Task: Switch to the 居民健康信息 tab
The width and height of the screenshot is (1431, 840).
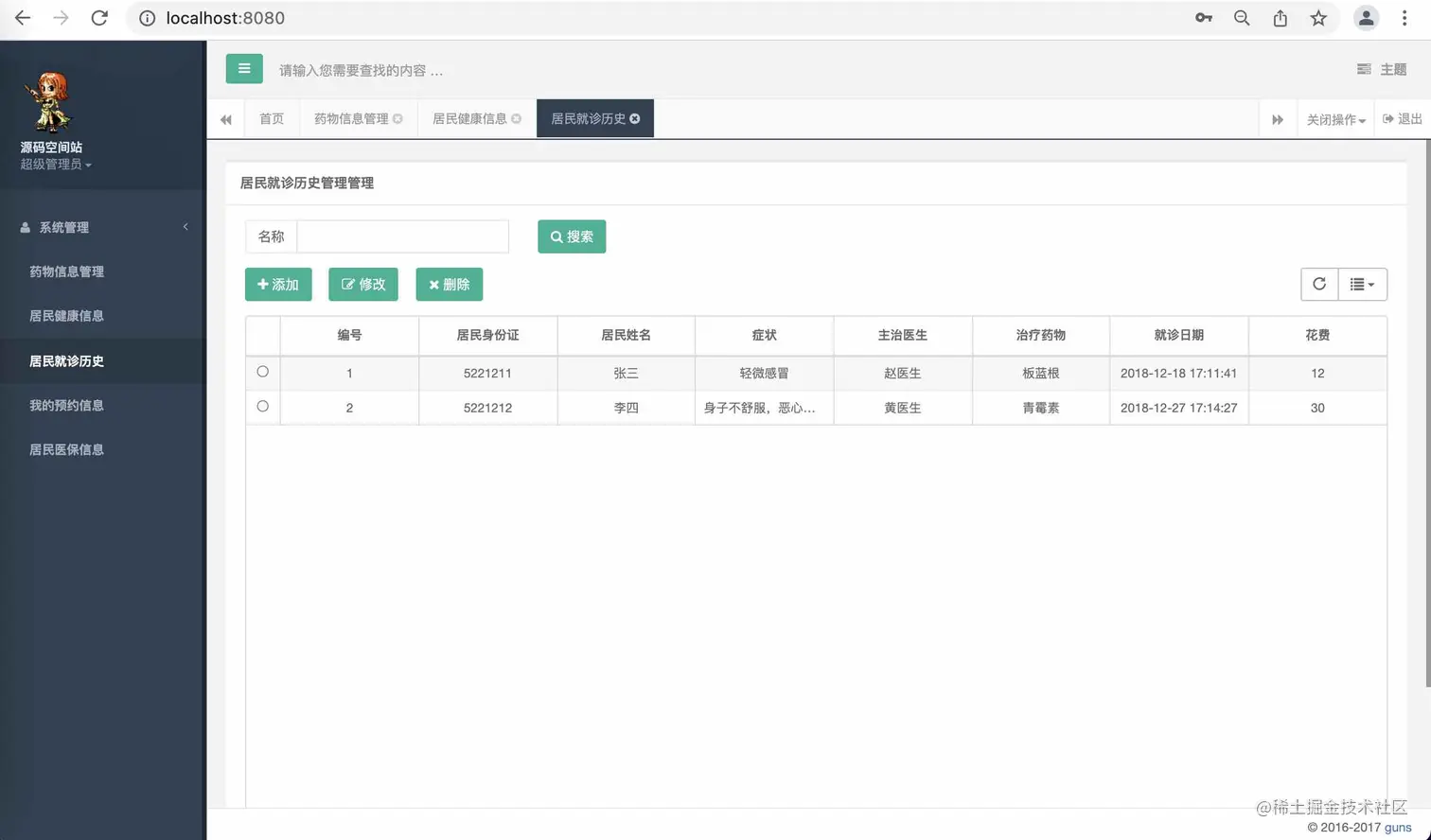Action: (469, 118)
